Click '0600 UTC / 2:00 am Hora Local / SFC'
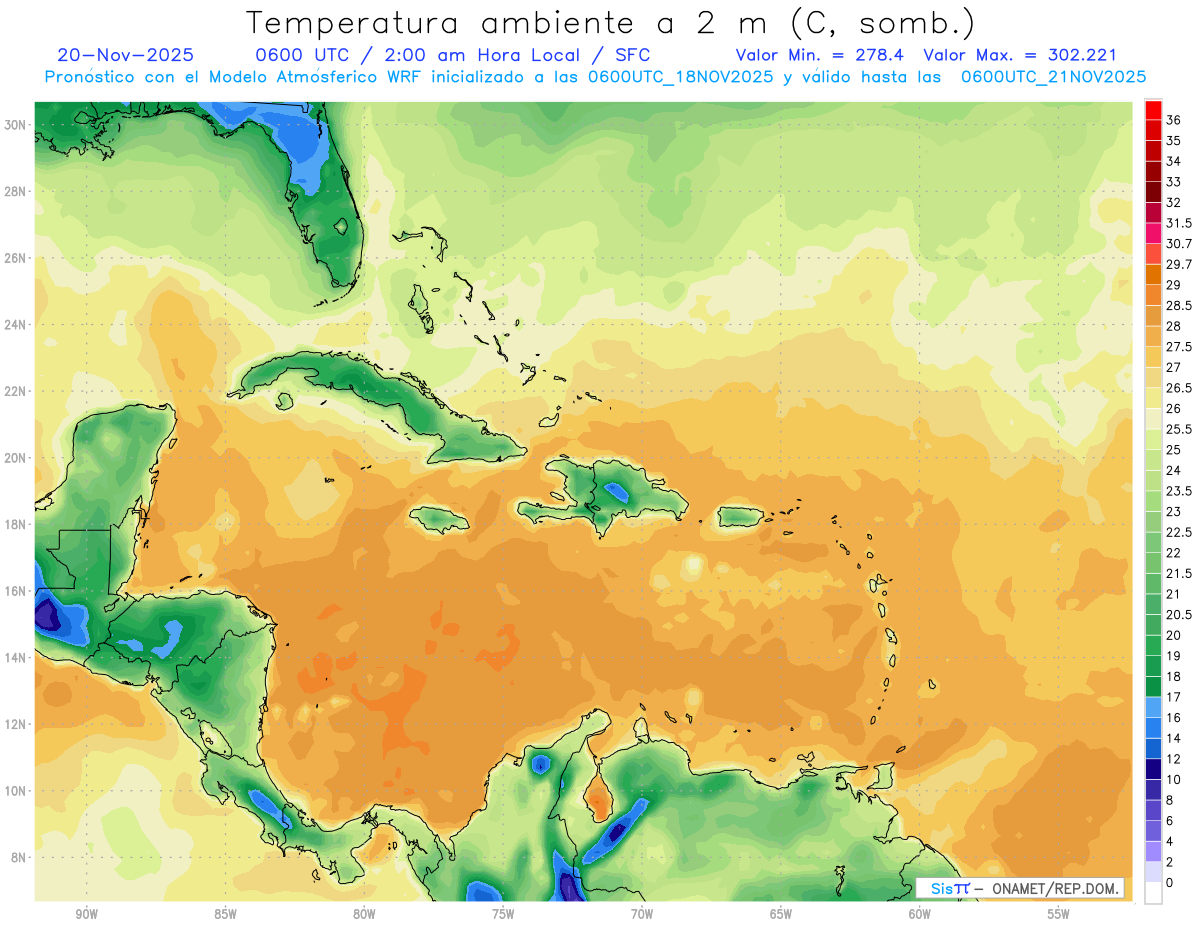Screen dimensions: 1200x927 click(x=454, y=55)
